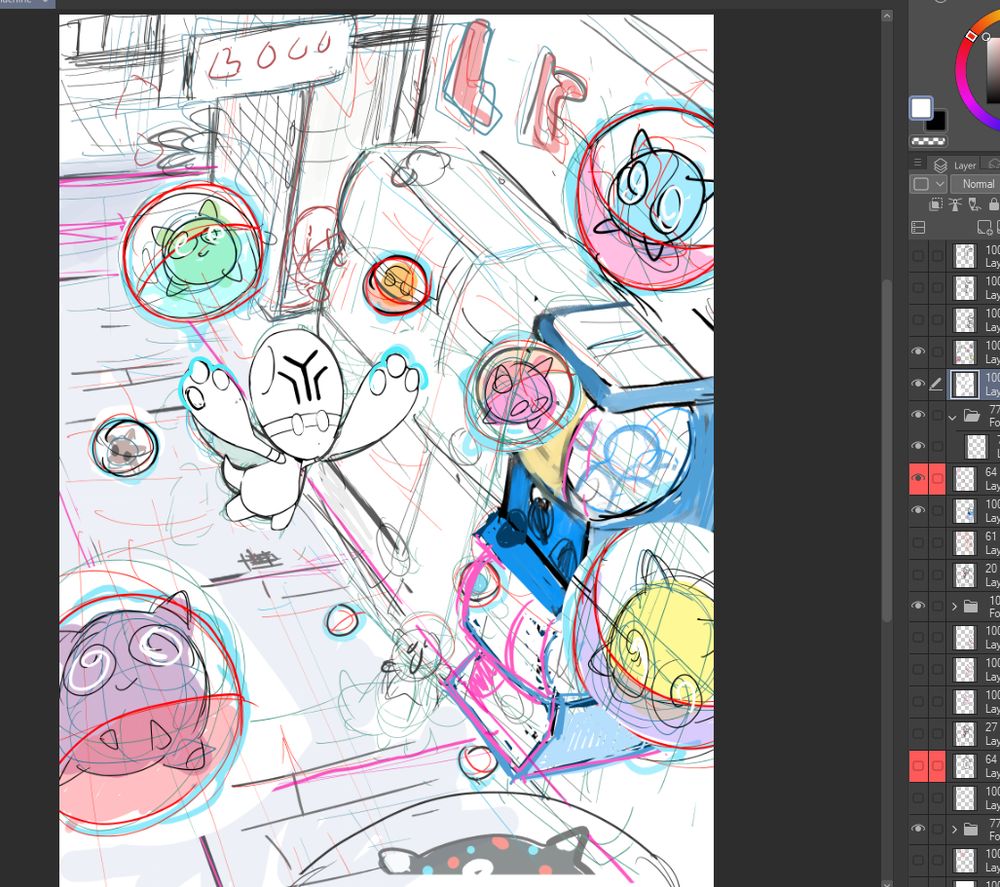Click the '20' opacity value text
Image resolution: width=1000 pixels, height=887 pixels.
pos(991,568)
